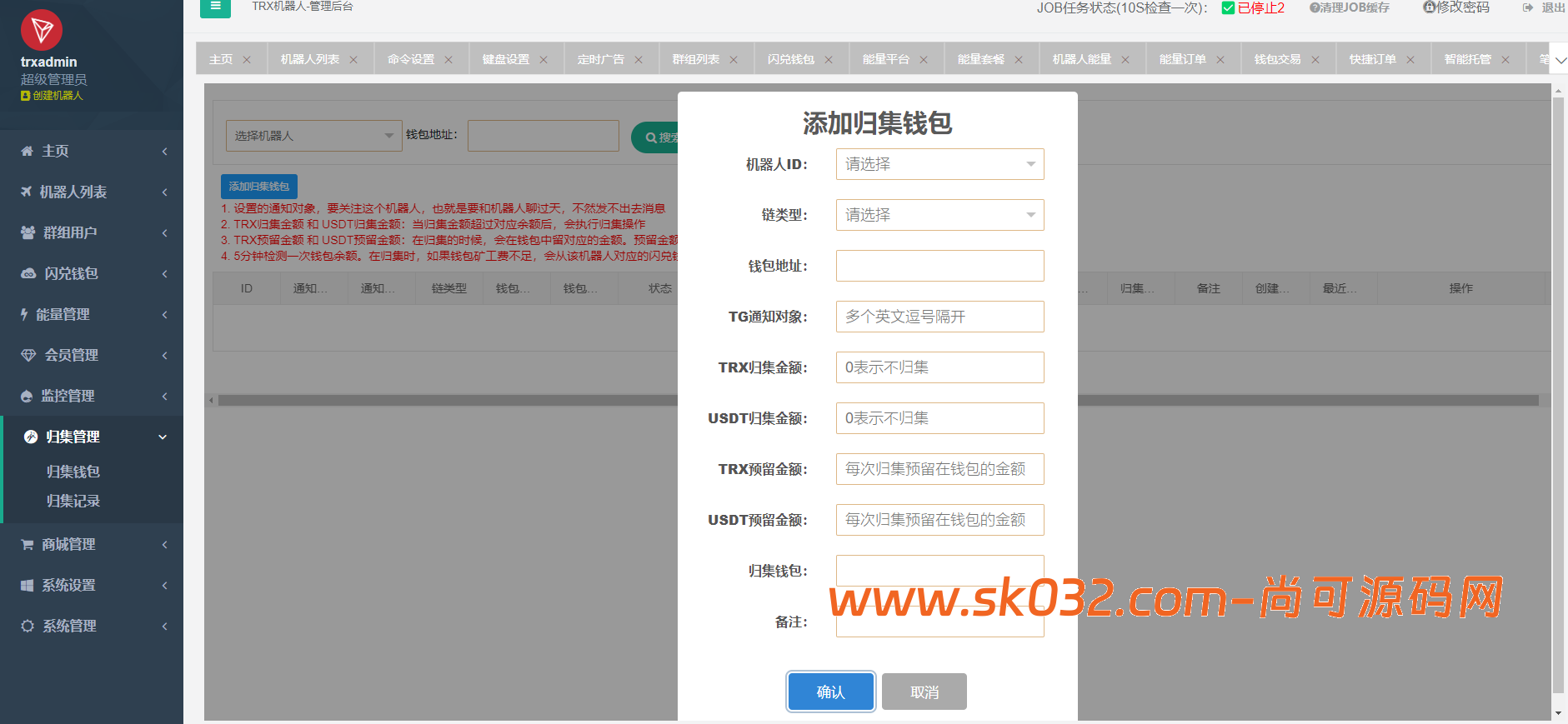Expand the 机器人列表 sidebar menu
Image resolution: width=1568 pixels, height=724 pixels.
tap(164, 192)
